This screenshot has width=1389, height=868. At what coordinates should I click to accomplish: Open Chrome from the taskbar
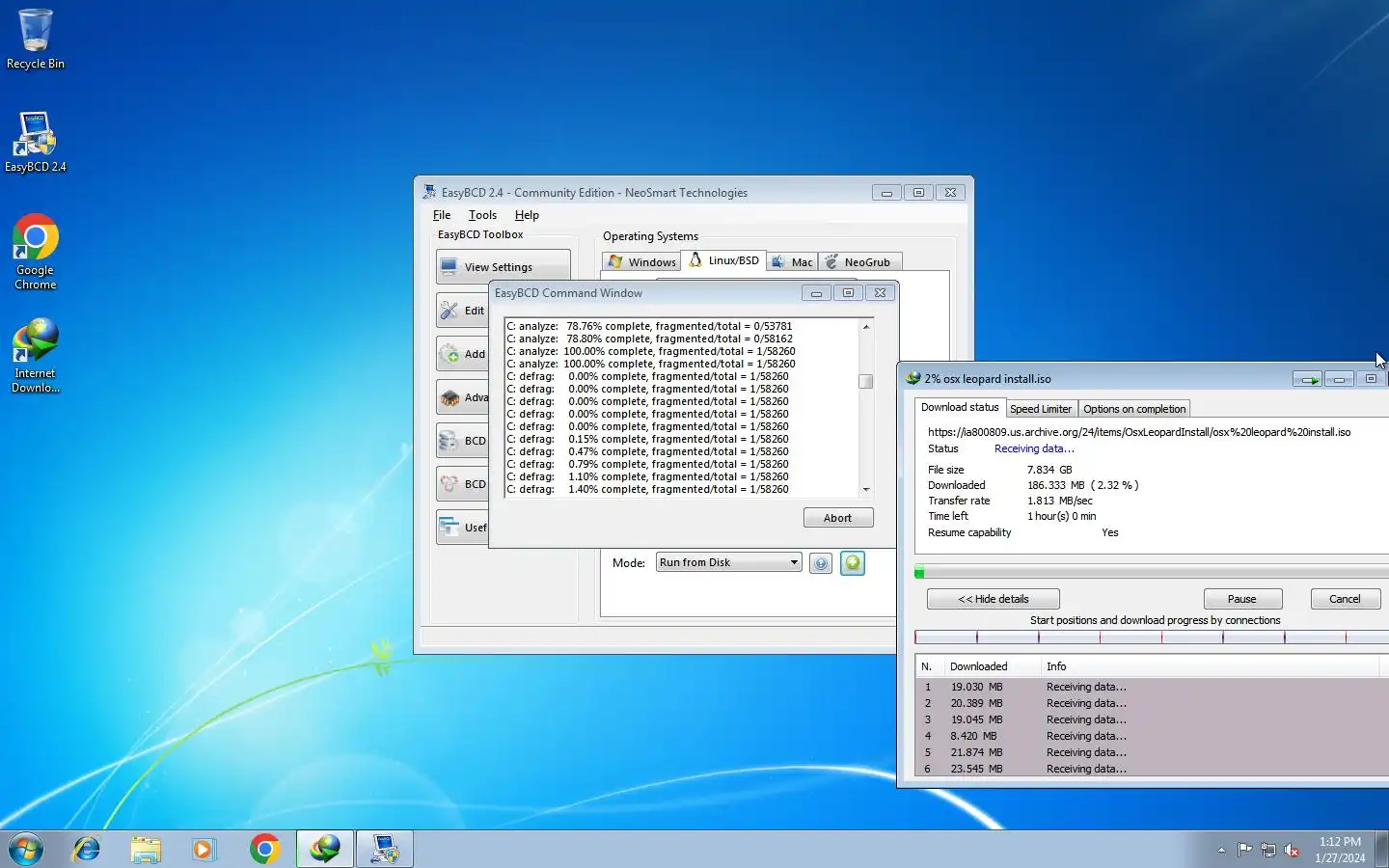[x=264, y=849]
